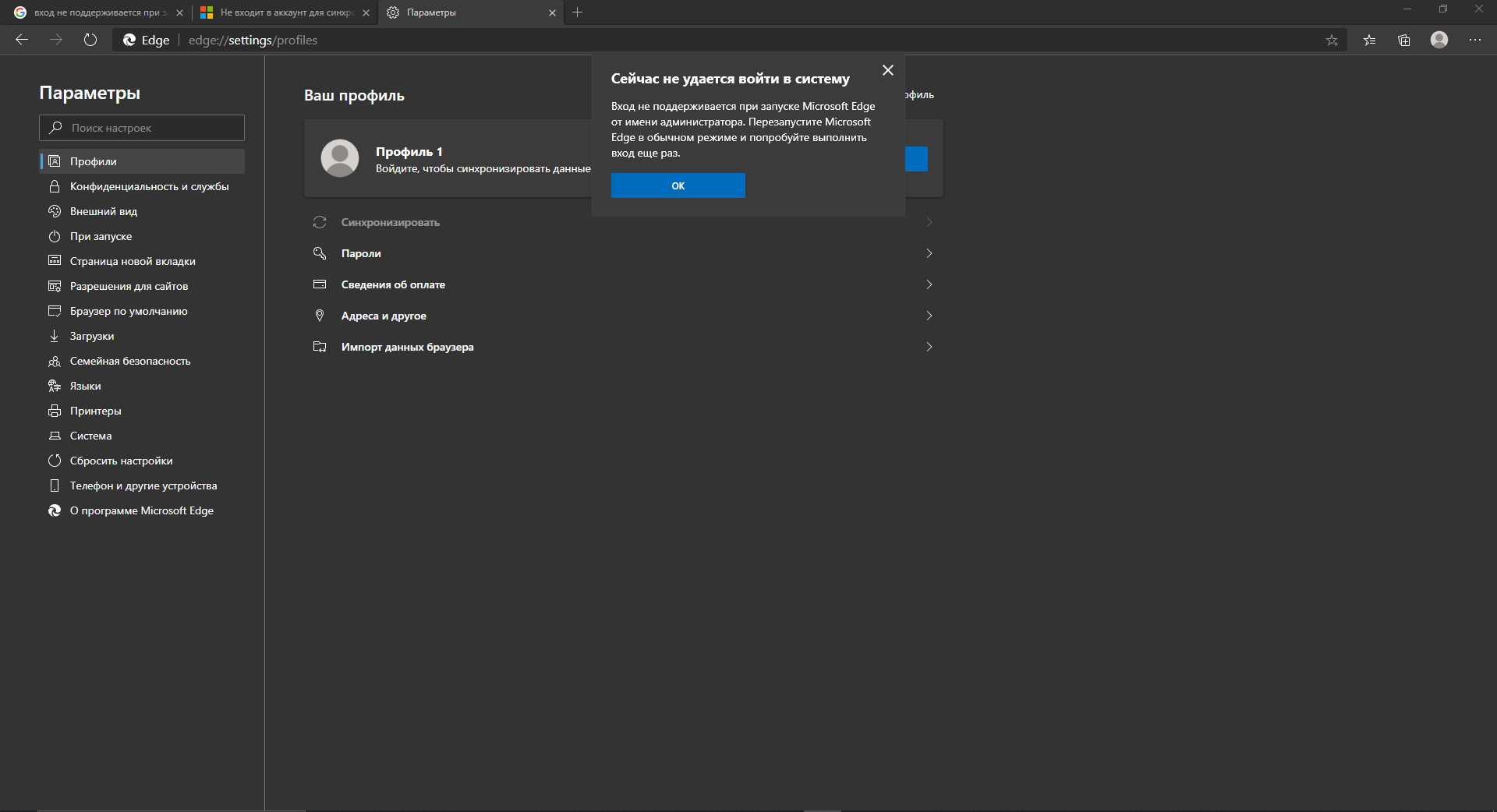Click the Edge logo in address bar
Viewport: 1497px width, 812px height.
click(129, 40)
